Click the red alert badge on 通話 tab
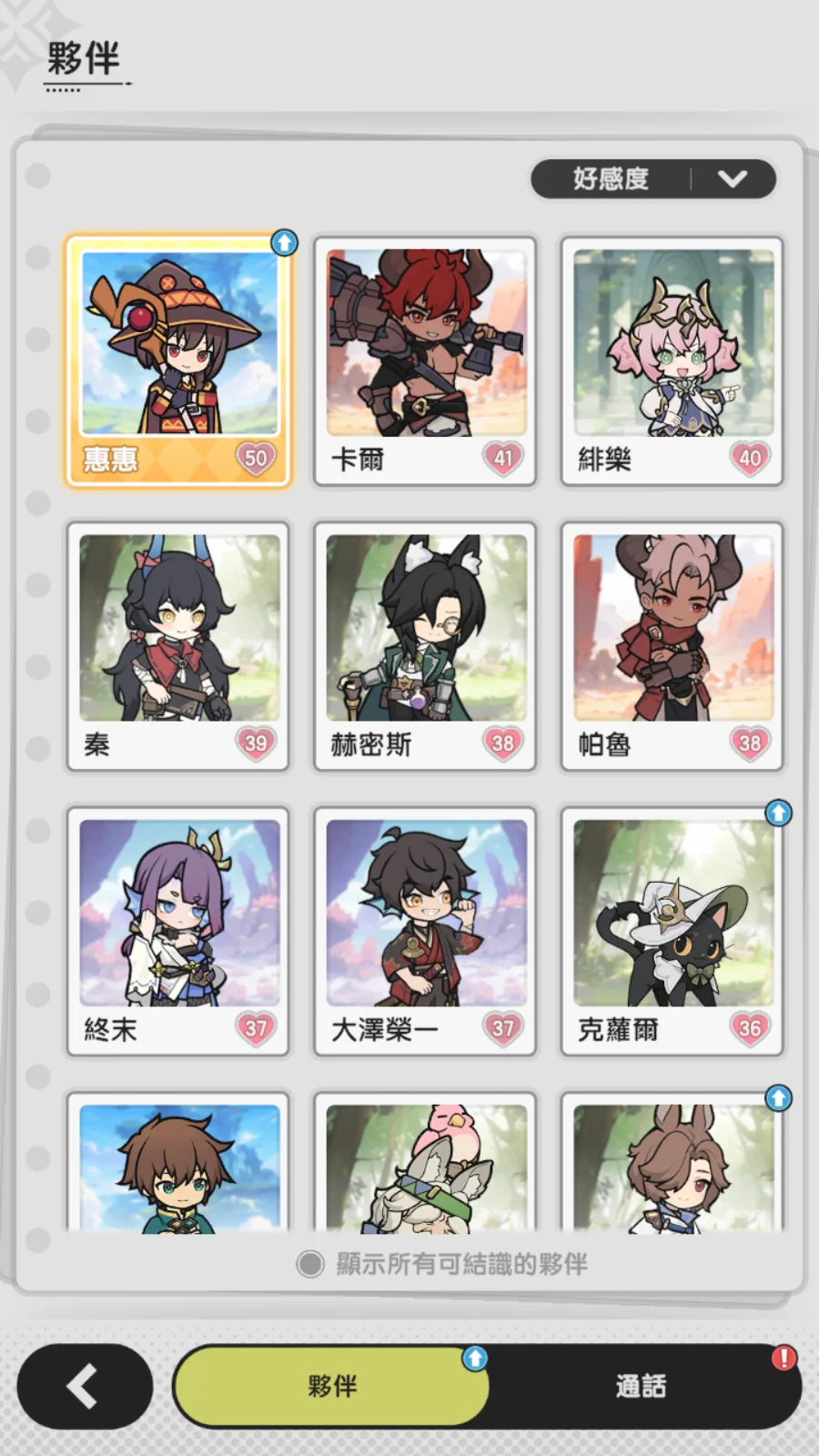The height and width of the screenshot is (1456, 819). click(784, 1358)
